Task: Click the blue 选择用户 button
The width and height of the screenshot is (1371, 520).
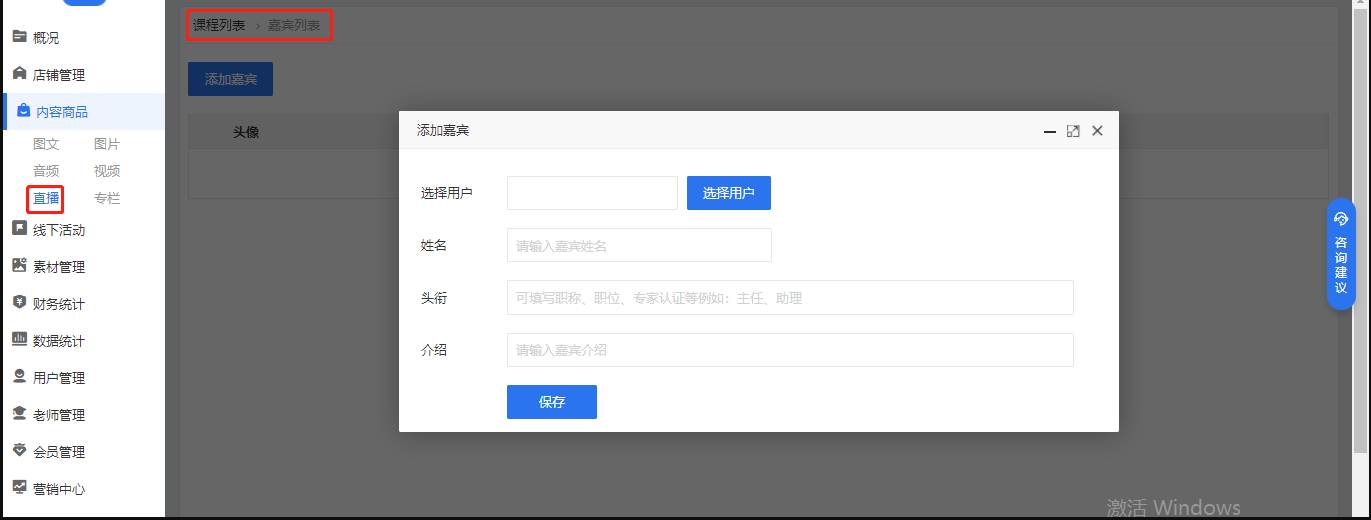Action: 729,193
